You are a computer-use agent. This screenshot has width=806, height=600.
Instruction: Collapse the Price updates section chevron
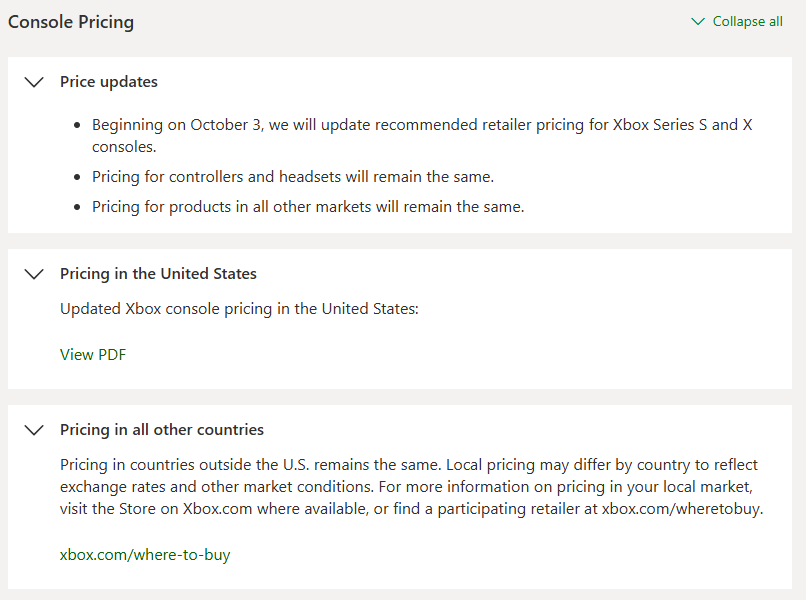pyautogui.click(x=34, y=82)
